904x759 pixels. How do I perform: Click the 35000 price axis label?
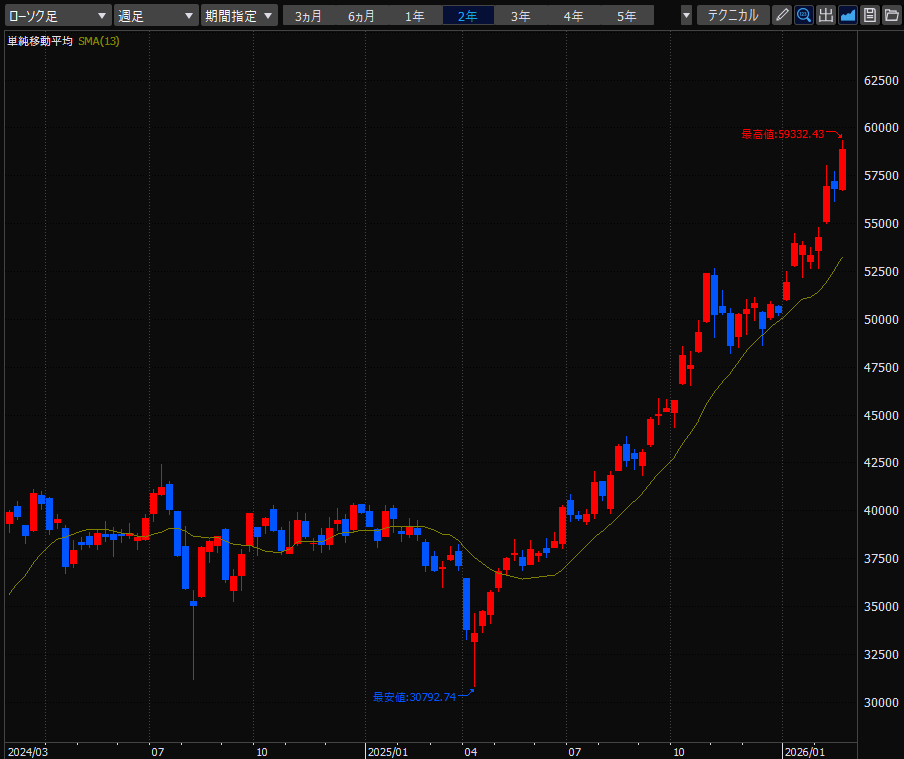click(x=881, y=607)
